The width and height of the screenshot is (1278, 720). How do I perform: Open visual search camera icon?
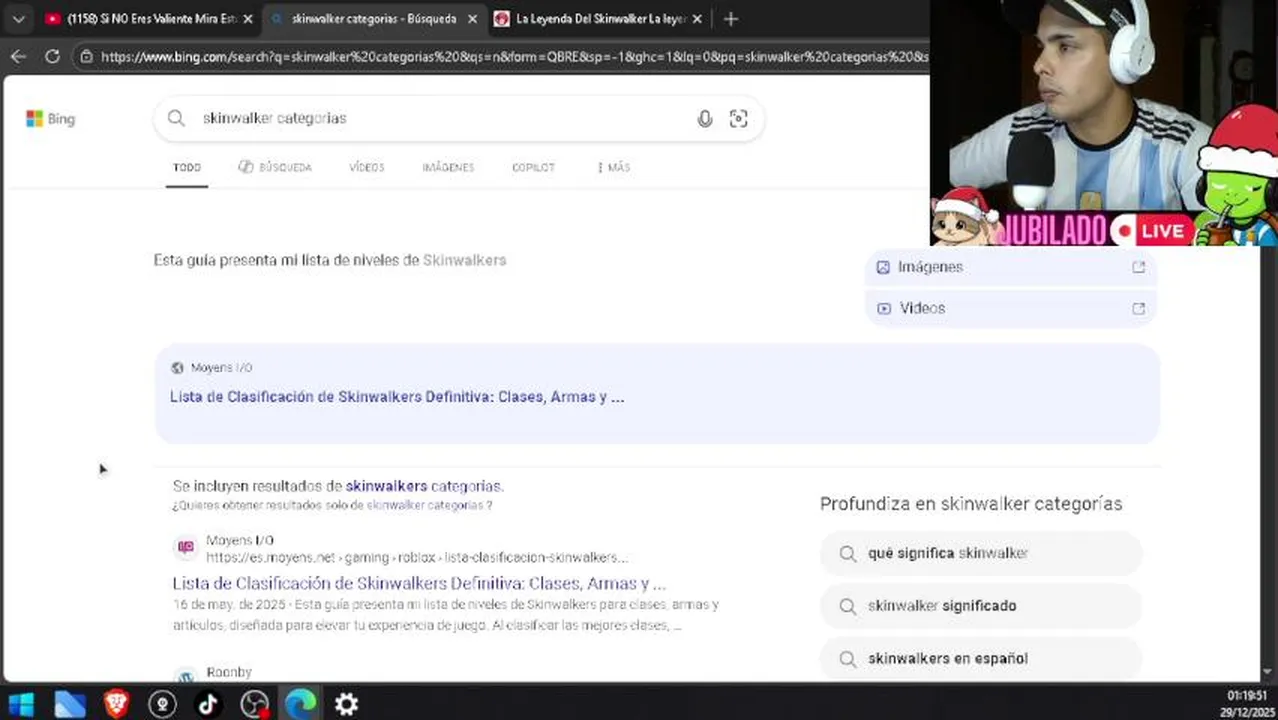coord(738,119)
